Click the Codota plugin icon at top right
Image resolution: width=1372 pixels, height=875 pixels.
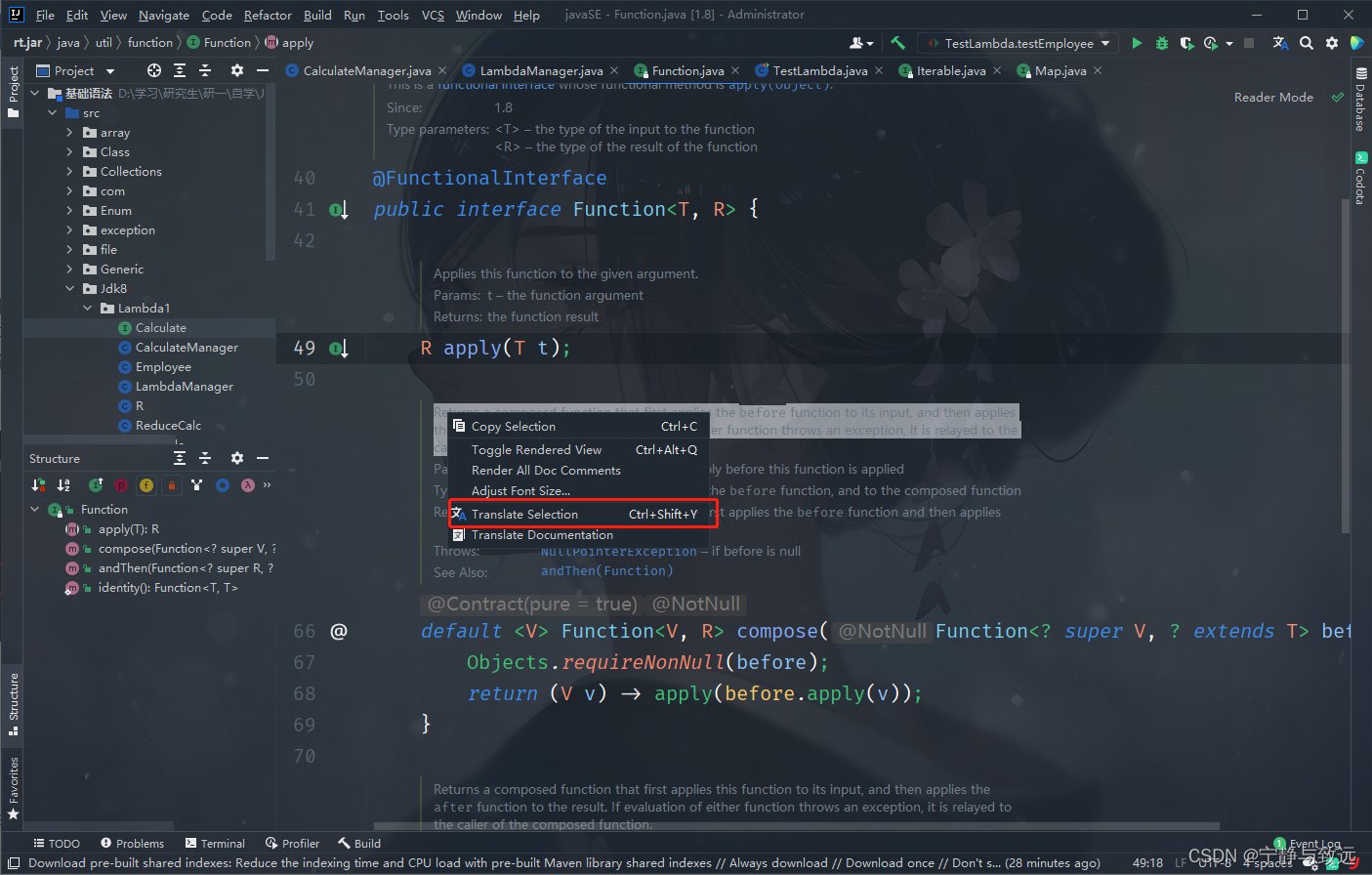pos(1357,43)
